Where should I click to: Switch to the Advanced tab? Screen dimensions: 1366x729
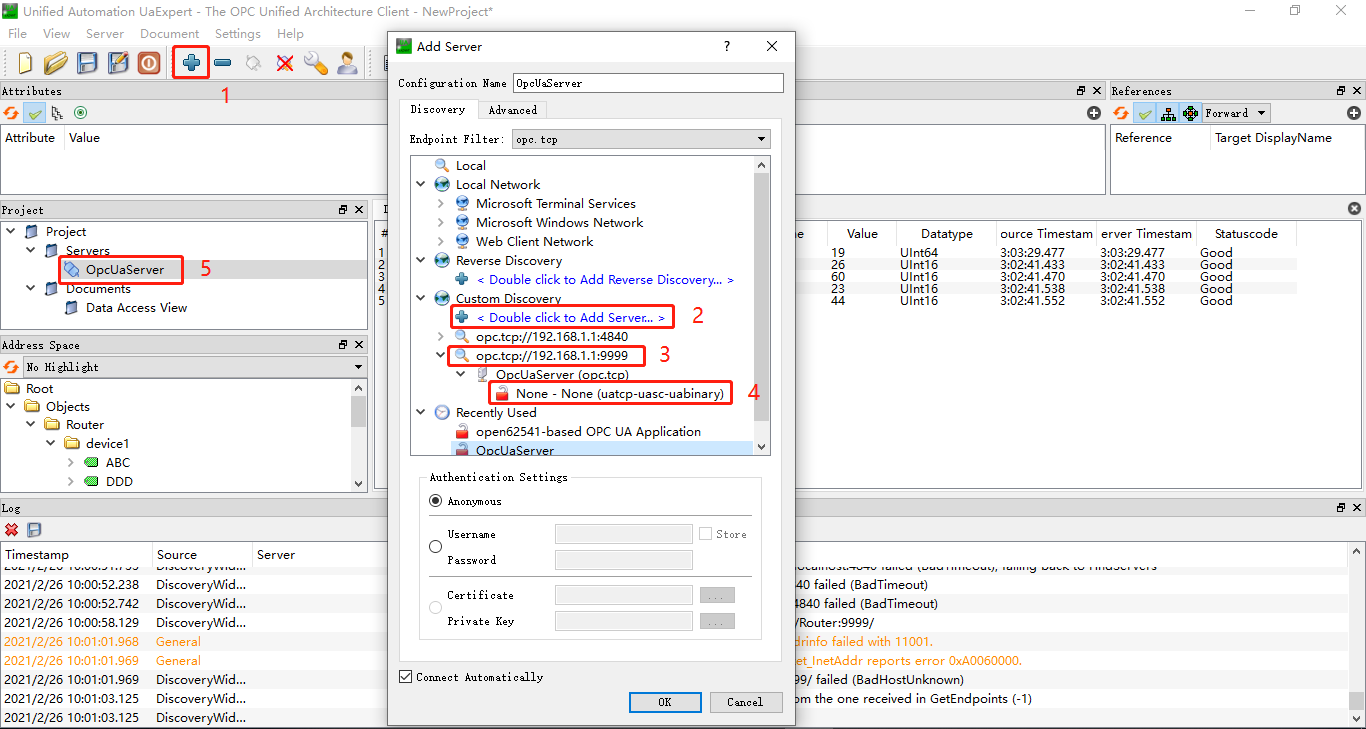coord(512,110)
